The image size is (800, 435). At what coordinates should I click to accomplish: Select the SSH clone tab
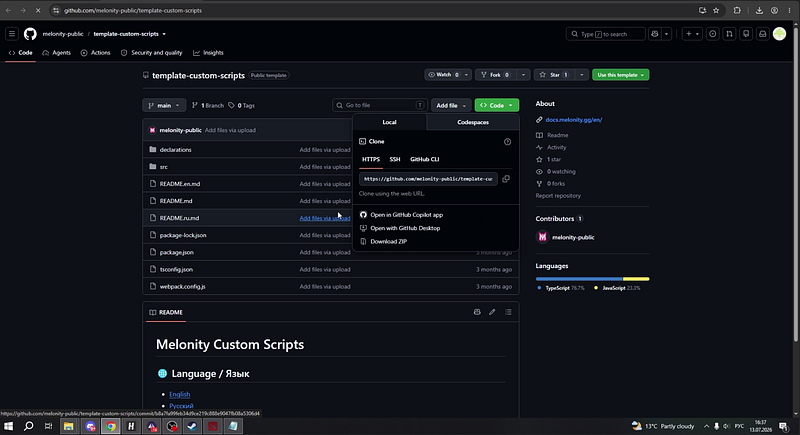[395, 159]
